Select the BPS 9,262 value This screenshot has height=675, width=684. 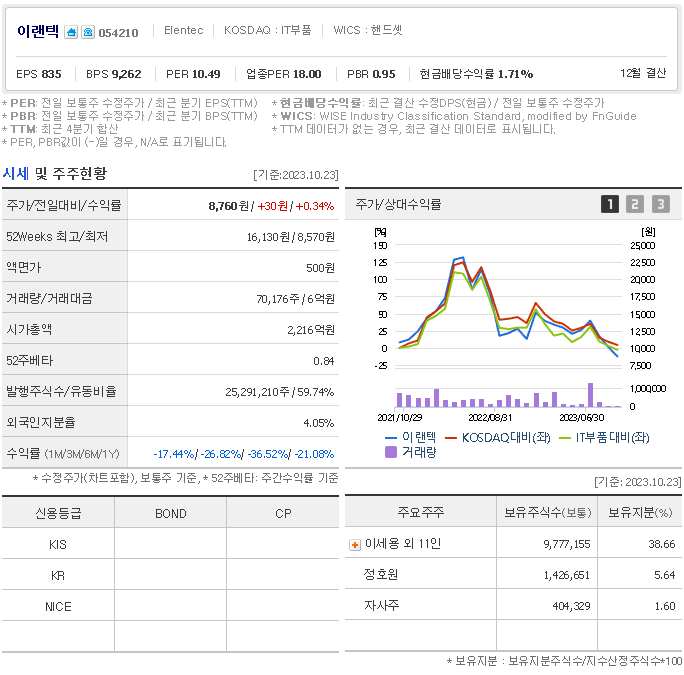[113, 74]
